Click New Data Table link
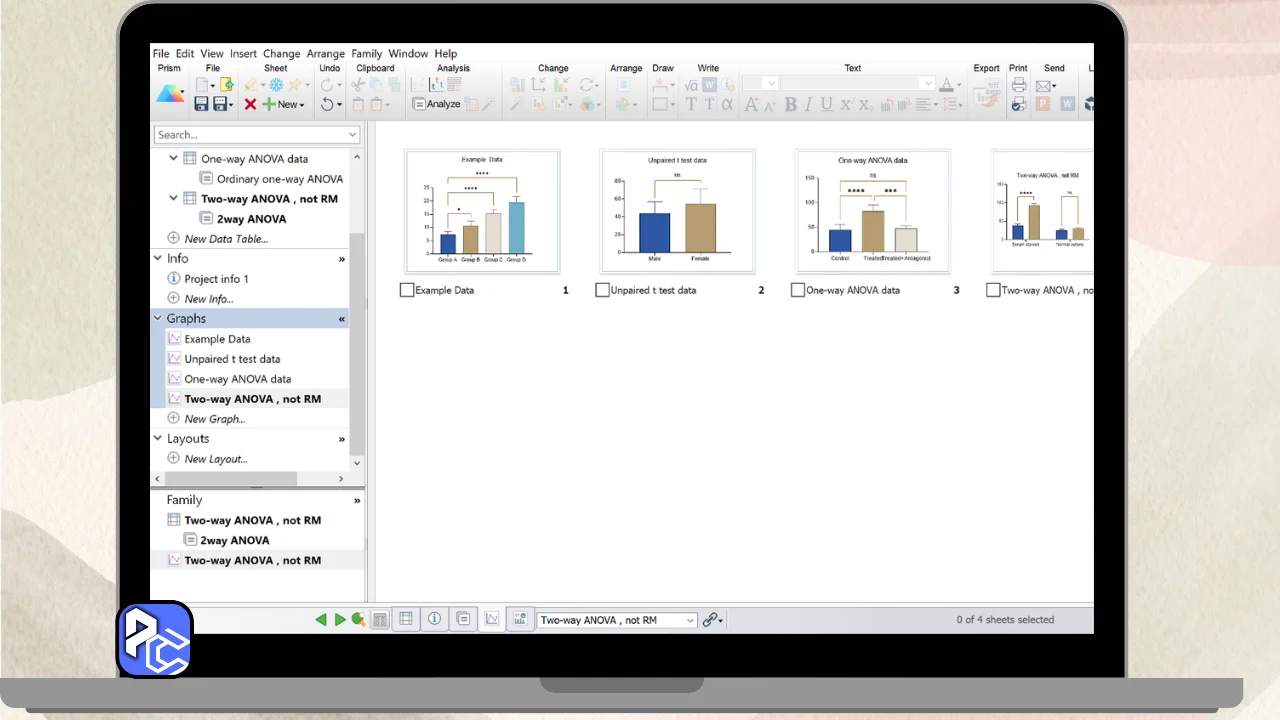 point(226,239)
